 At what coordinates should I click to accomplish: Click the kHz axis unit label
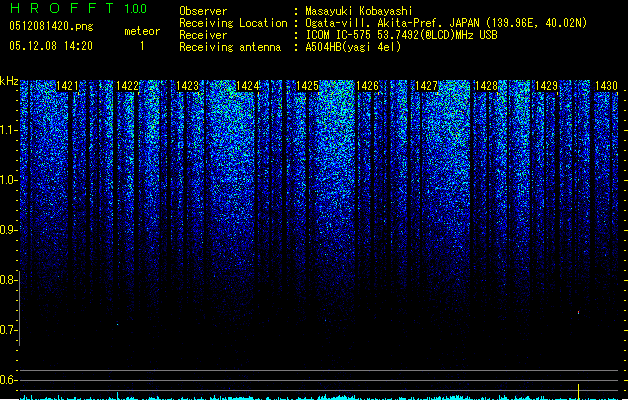9,81
